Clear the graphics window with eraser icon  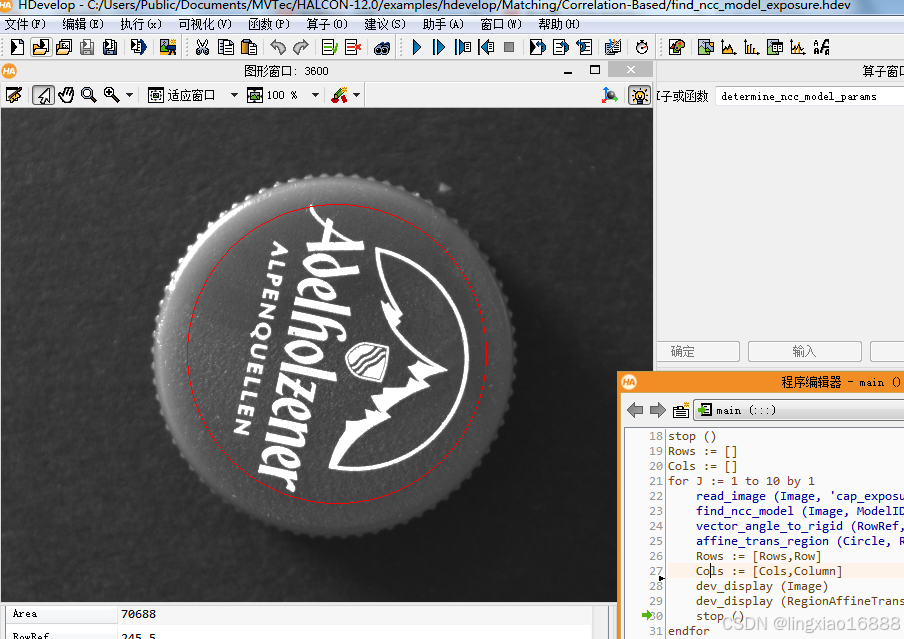point(14,95)
